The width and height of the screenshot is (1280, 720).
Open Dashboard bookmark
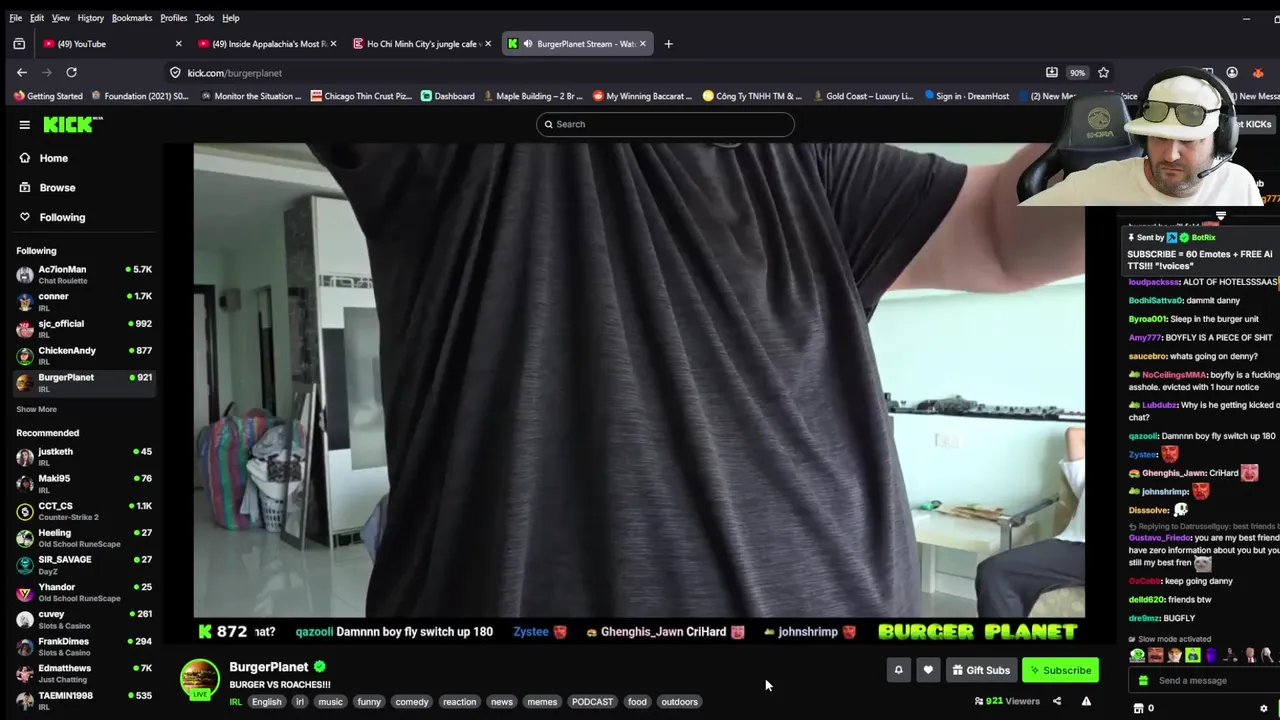tap(447, 96)
